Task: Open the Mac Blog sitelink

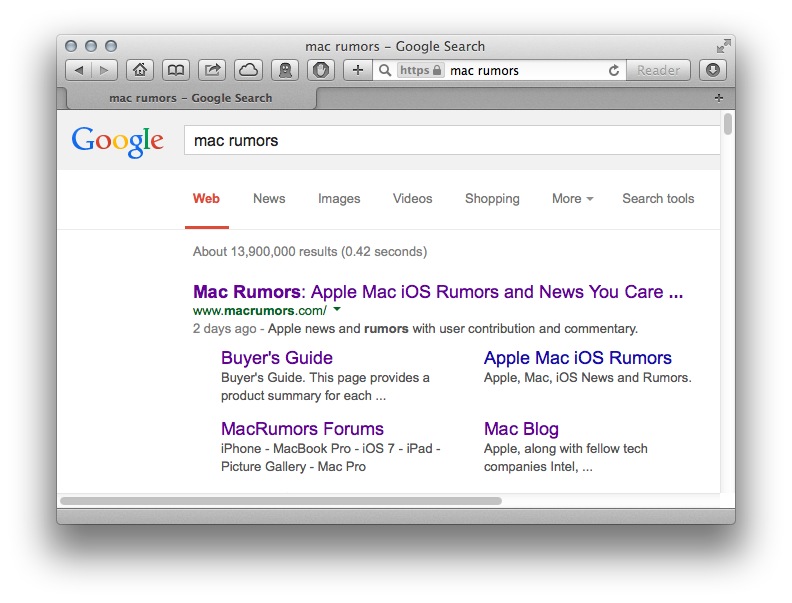Action: [x=521, y=429]
